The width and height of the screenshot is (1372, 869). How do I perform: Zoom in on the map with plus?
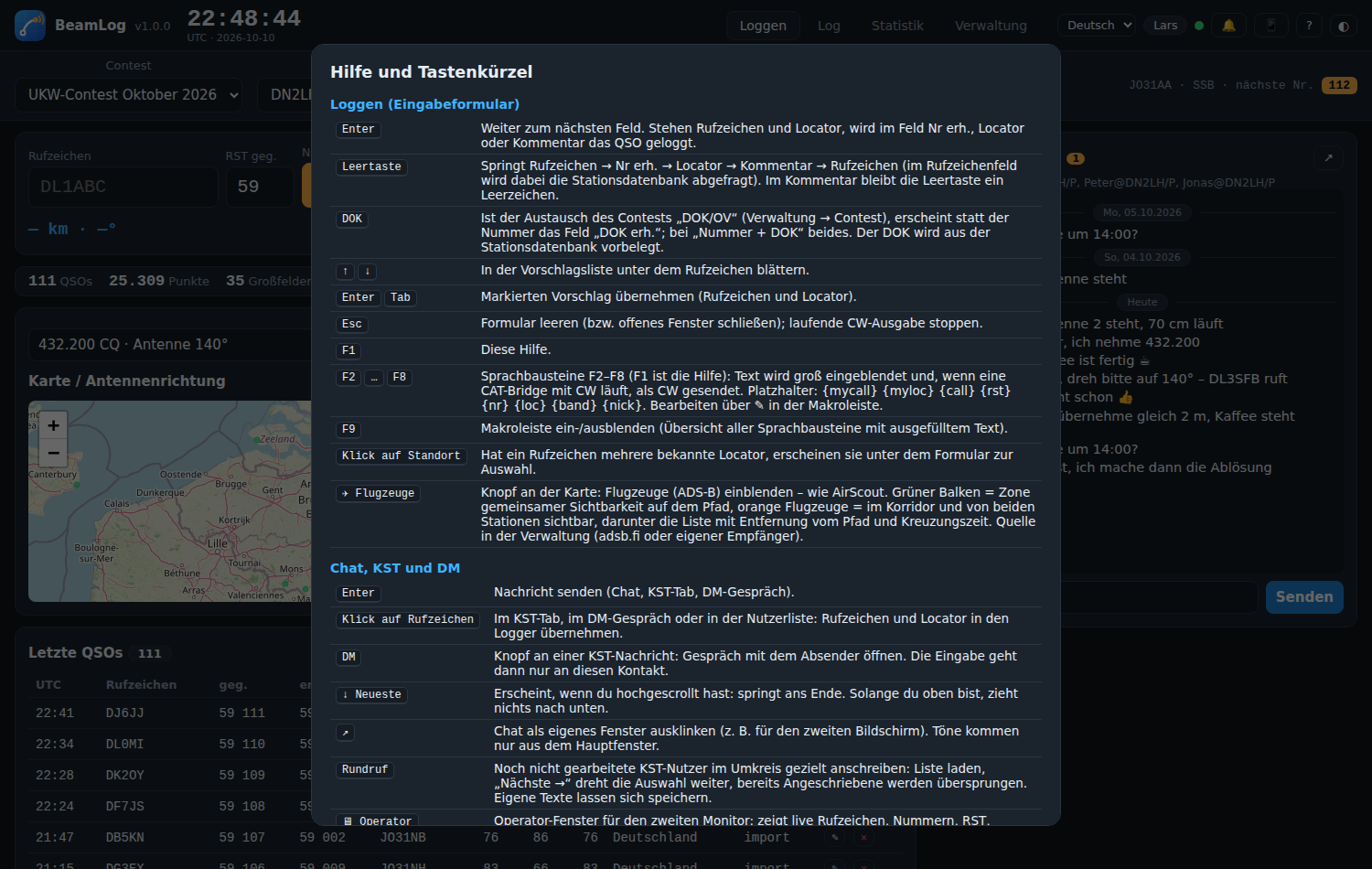53,425
